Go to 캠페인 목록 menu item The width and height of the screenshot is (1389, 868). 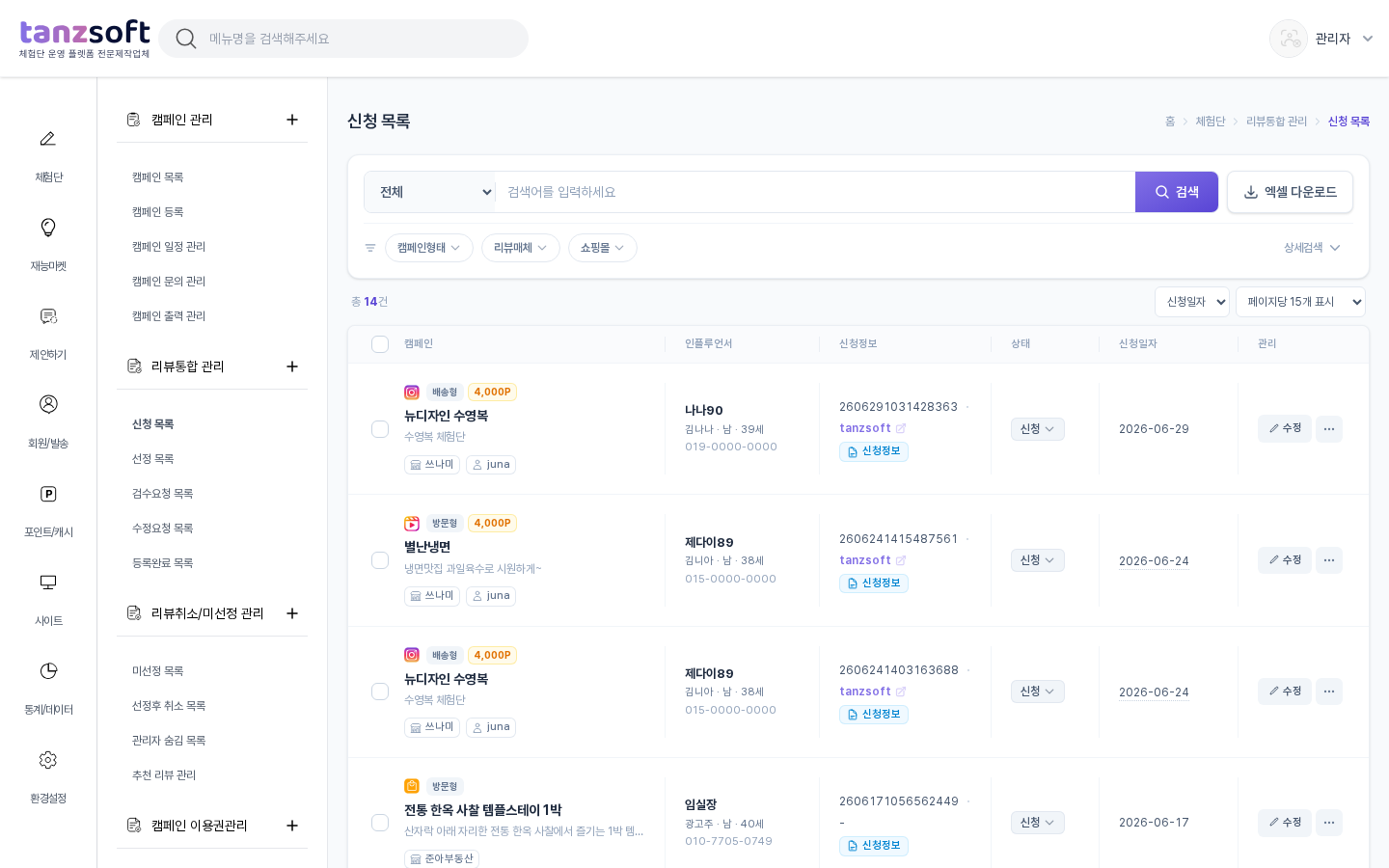point(158,177)
